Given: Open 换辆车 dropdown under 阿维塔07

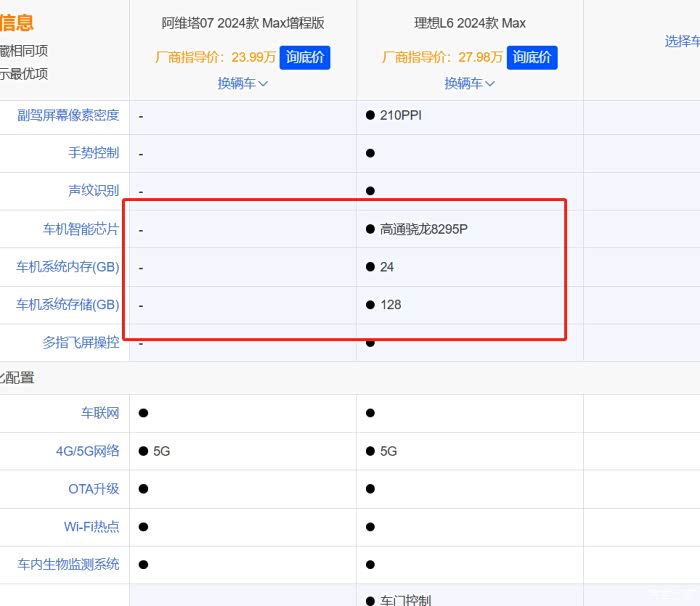Looking at the screenshot, I should [242, 84].
